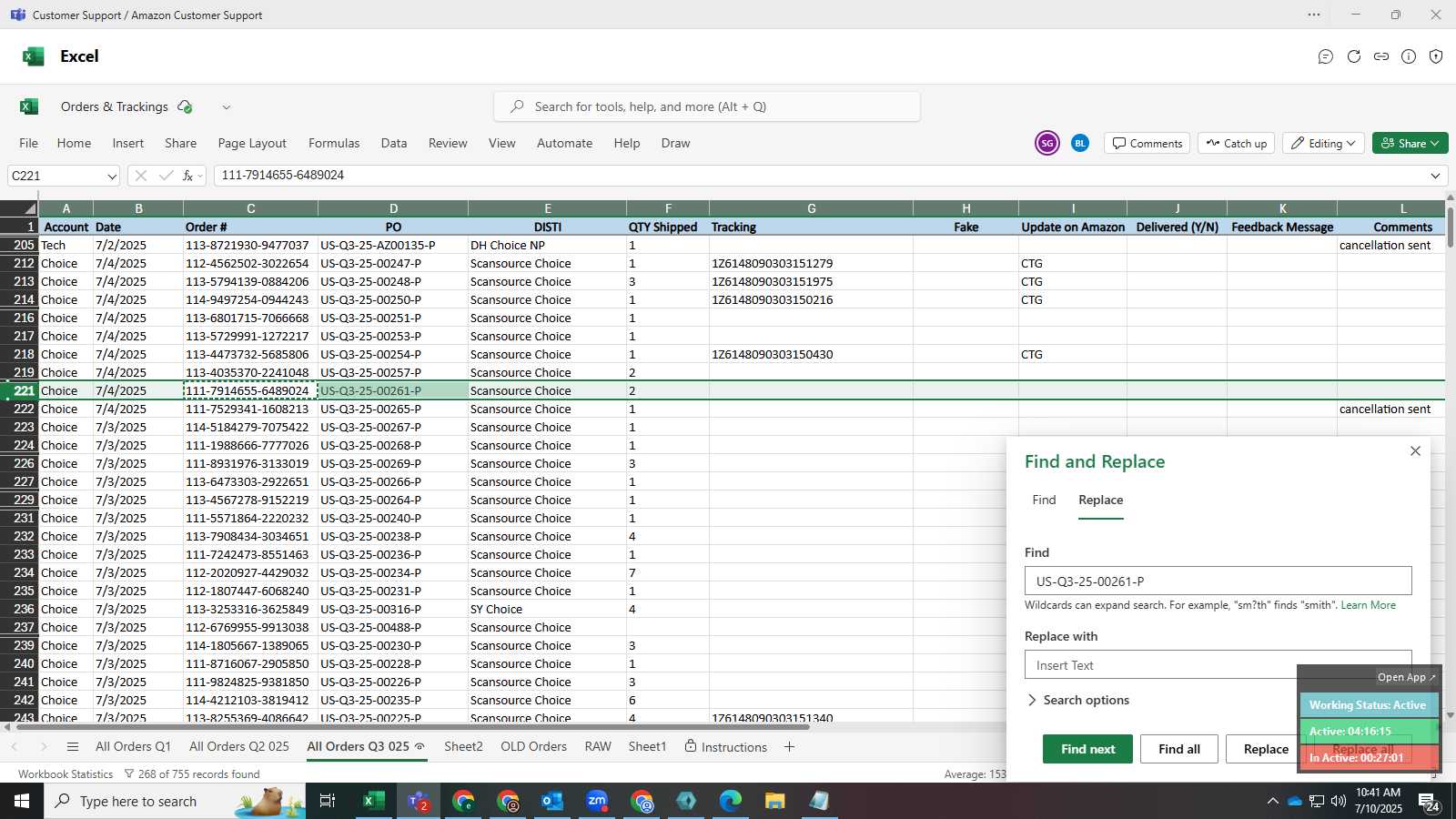Click the horizontal scrollbar thumb
This screenshot has height=819, width=1456.
(411, 726)
